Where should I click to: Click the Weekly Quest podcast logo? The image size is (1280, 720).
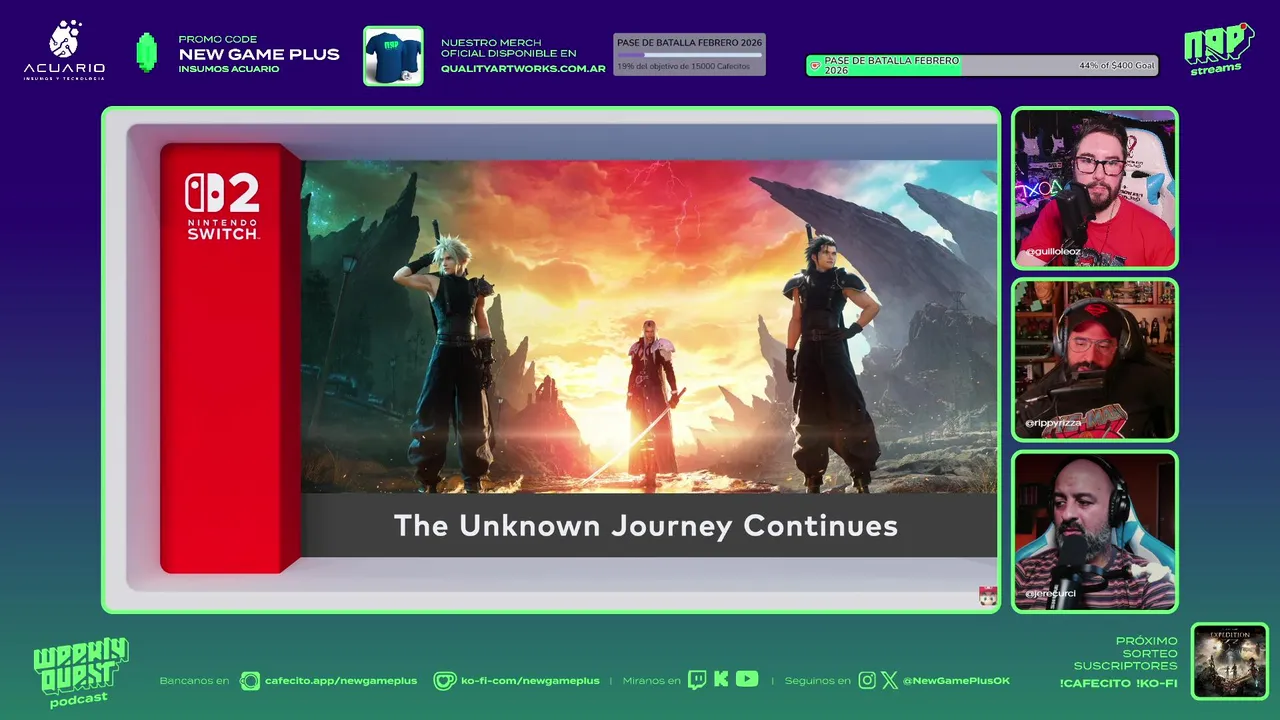click(x=80, y=673)
